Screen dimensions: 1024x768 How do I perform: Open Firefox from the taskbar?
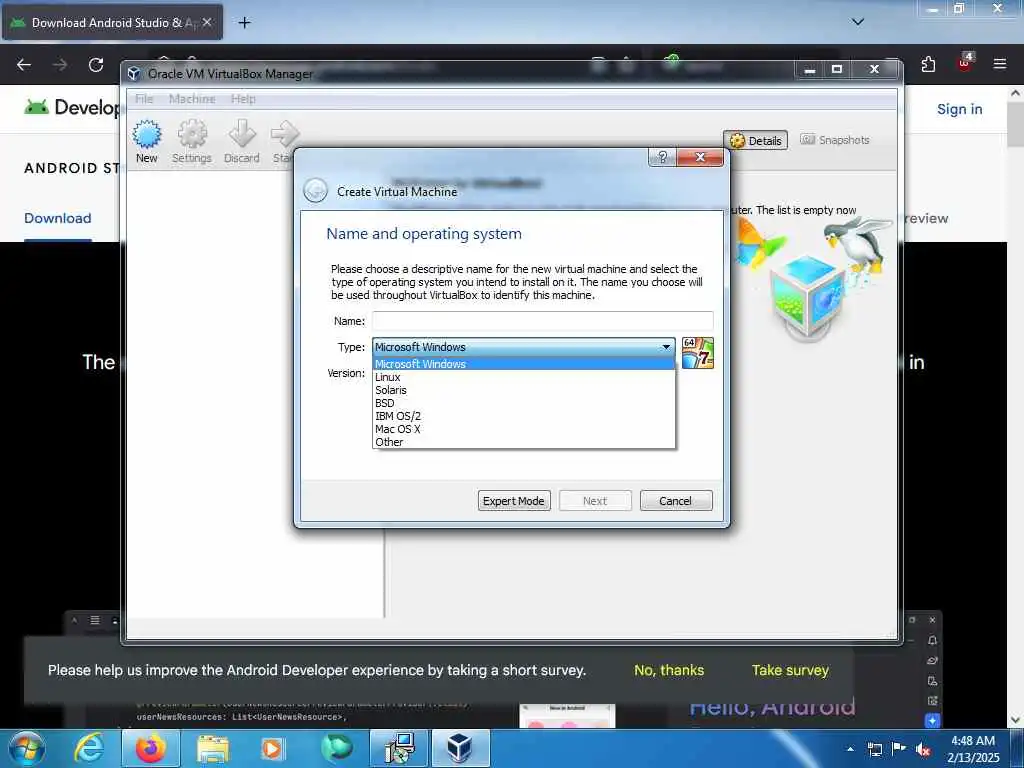pyautogui.click(x=151, y=748)
